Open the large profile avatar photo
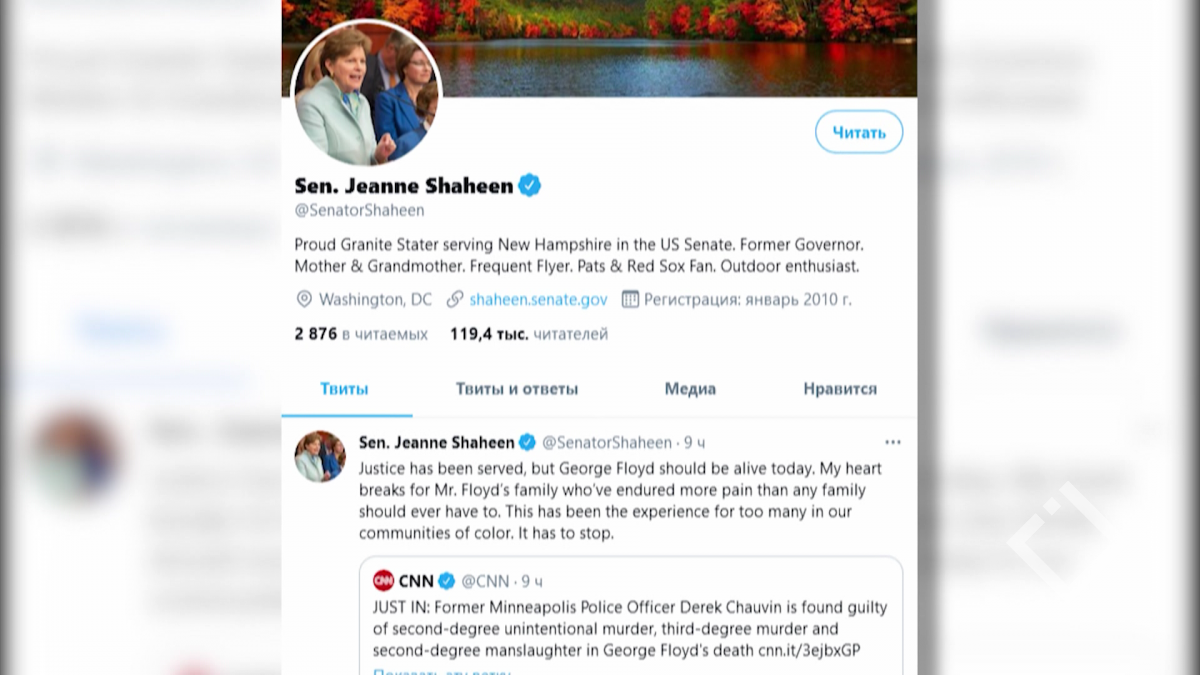Screen dimensions: 1200x675 366,94
